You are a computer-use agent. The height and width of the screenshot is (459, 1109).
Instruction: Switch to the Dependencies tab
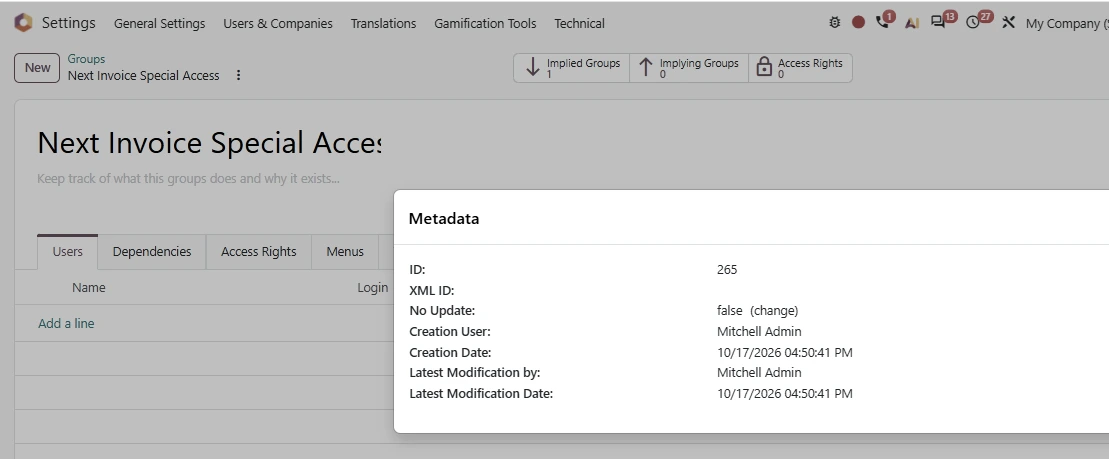click(152, 252)
